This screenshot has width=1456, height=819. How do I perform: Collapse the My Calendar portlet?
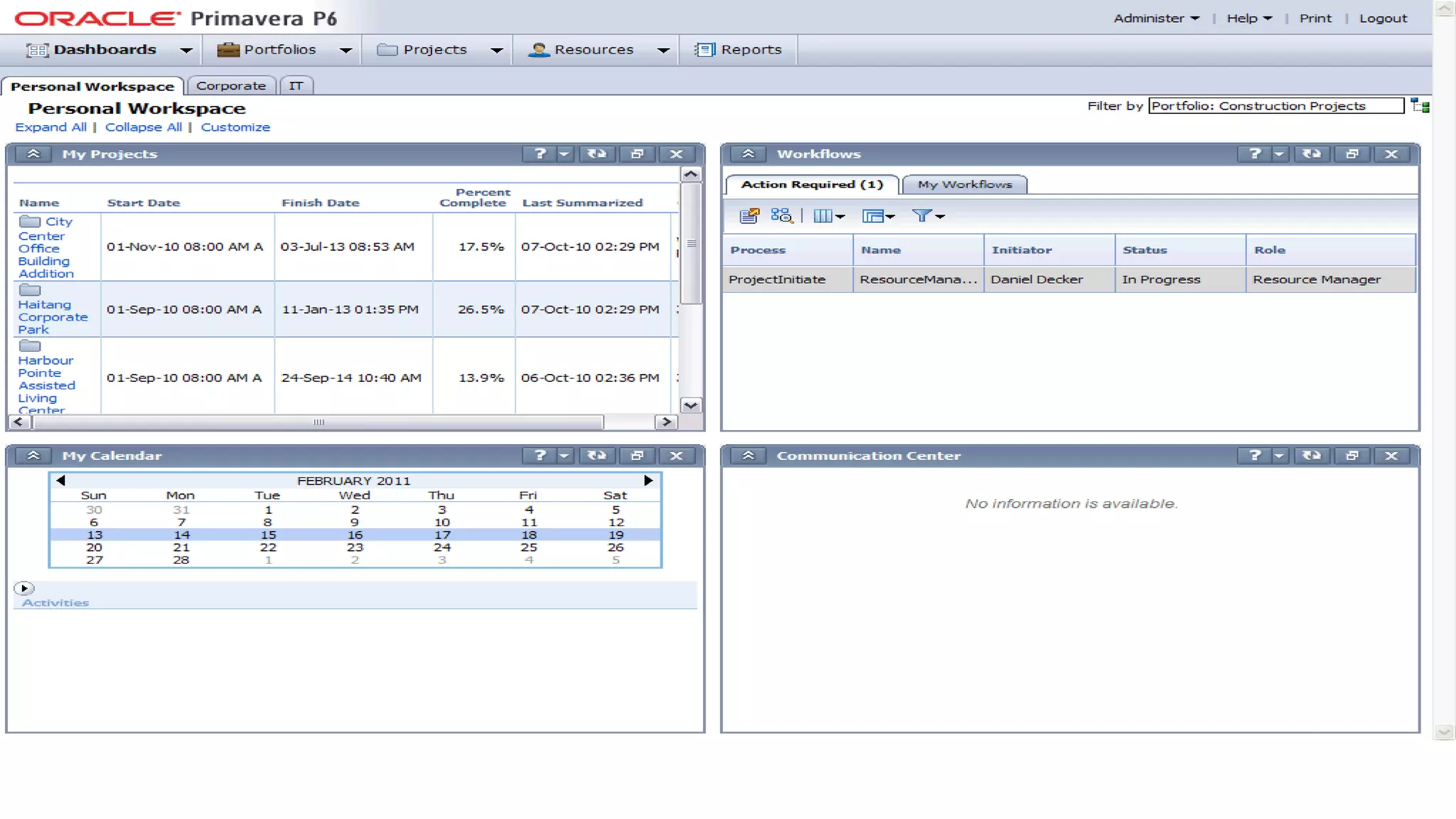tap(33, 456)
